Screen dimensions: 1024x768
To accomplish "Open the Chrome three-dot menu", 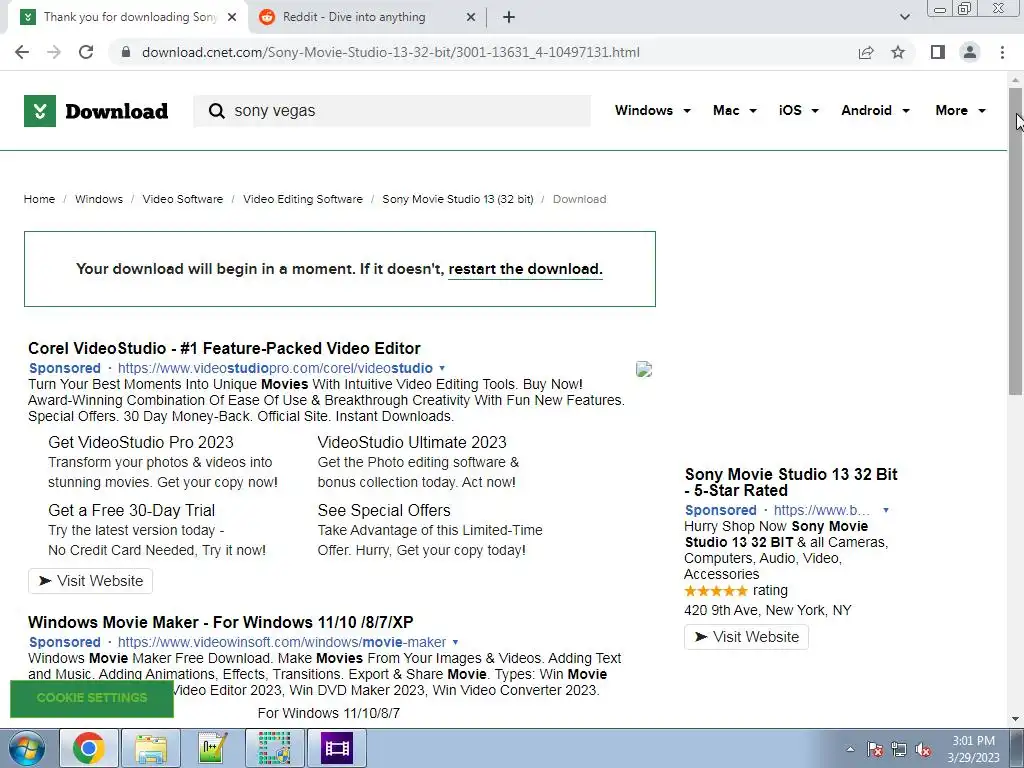I will point(1002,52).
